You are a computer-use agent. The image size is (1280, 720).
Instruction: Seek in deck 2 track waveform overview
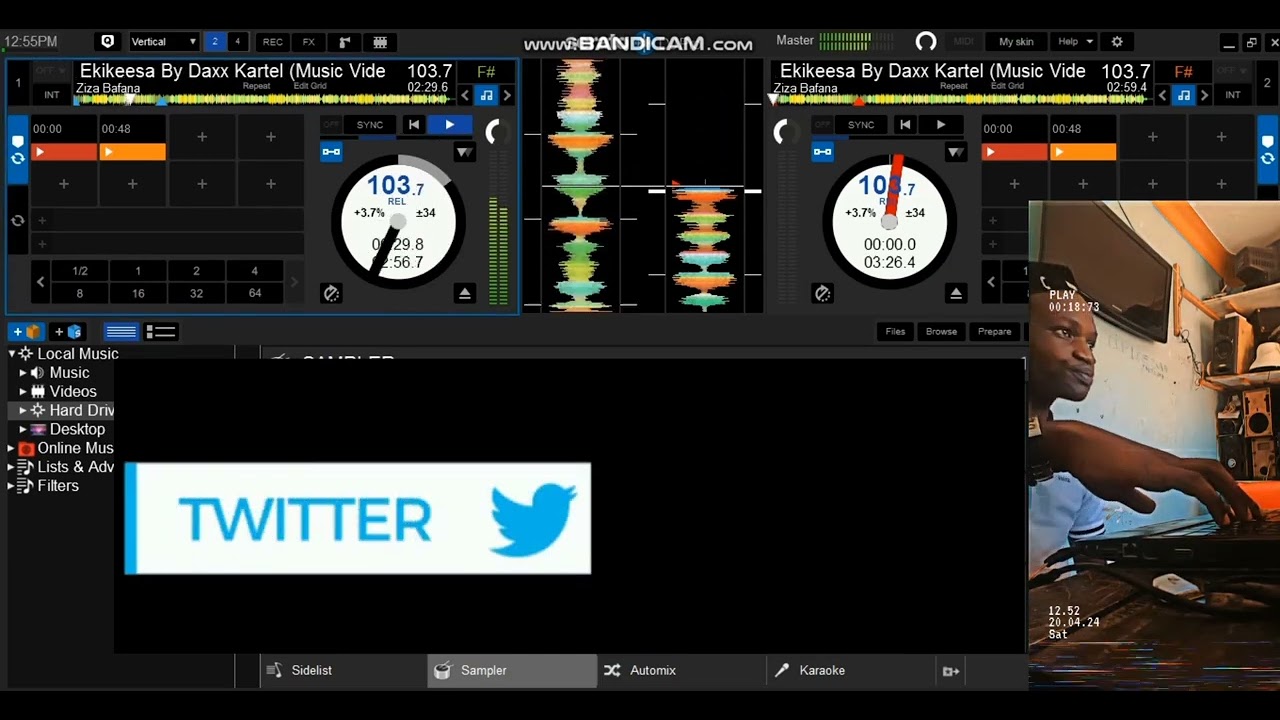point(962,99)
